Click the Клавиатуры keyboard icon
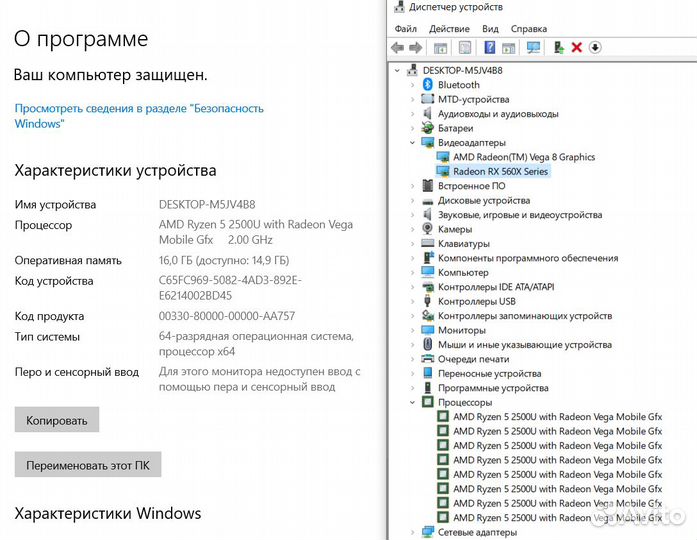Screen dimensions: 697x540 click(x=428, y=243)
